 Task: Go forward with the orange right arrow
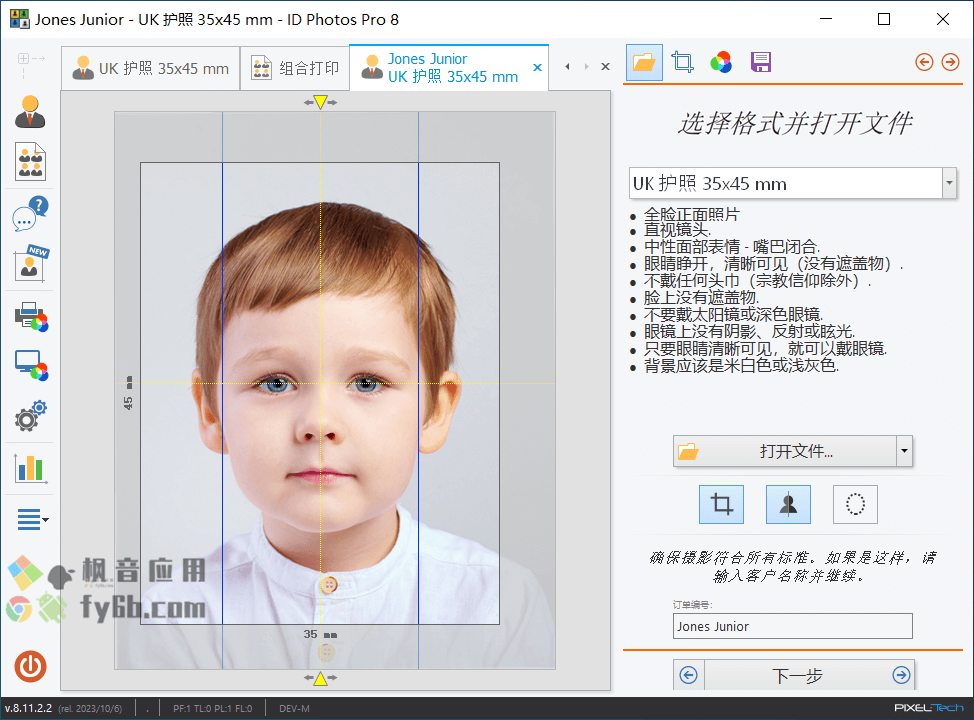tap(950, 62)
